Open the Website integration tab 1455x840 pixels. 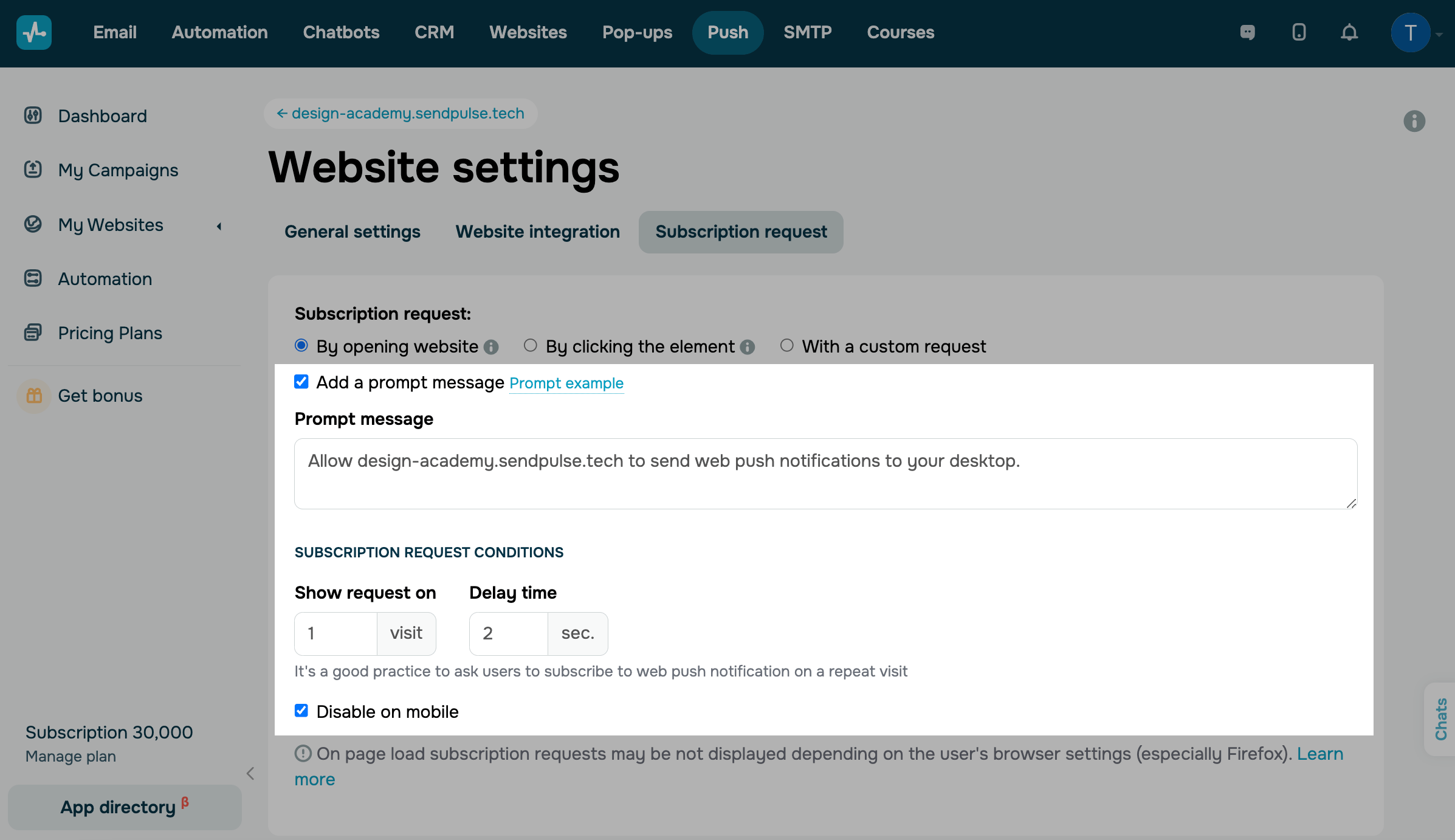(537, 232)
